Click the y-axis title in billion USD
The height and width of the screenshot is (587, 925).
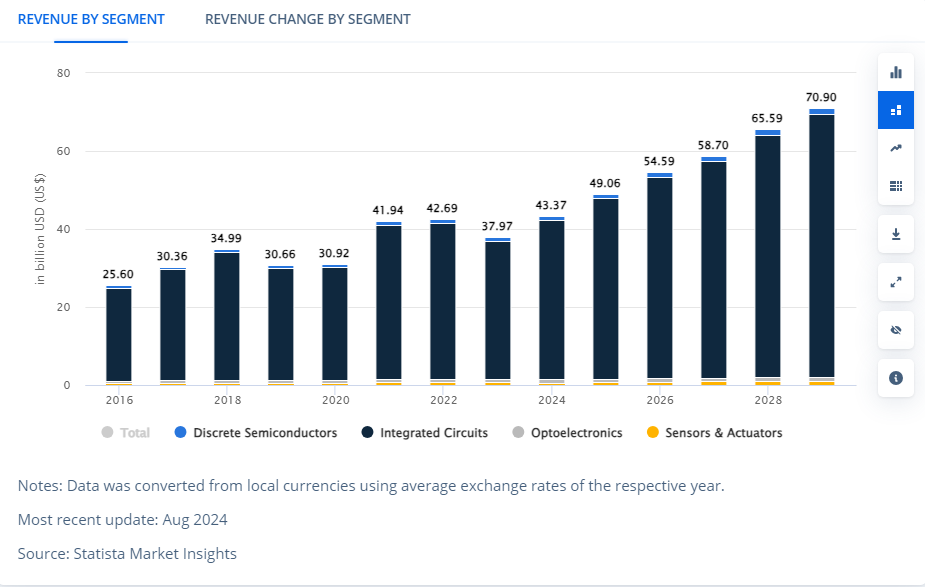40,229
